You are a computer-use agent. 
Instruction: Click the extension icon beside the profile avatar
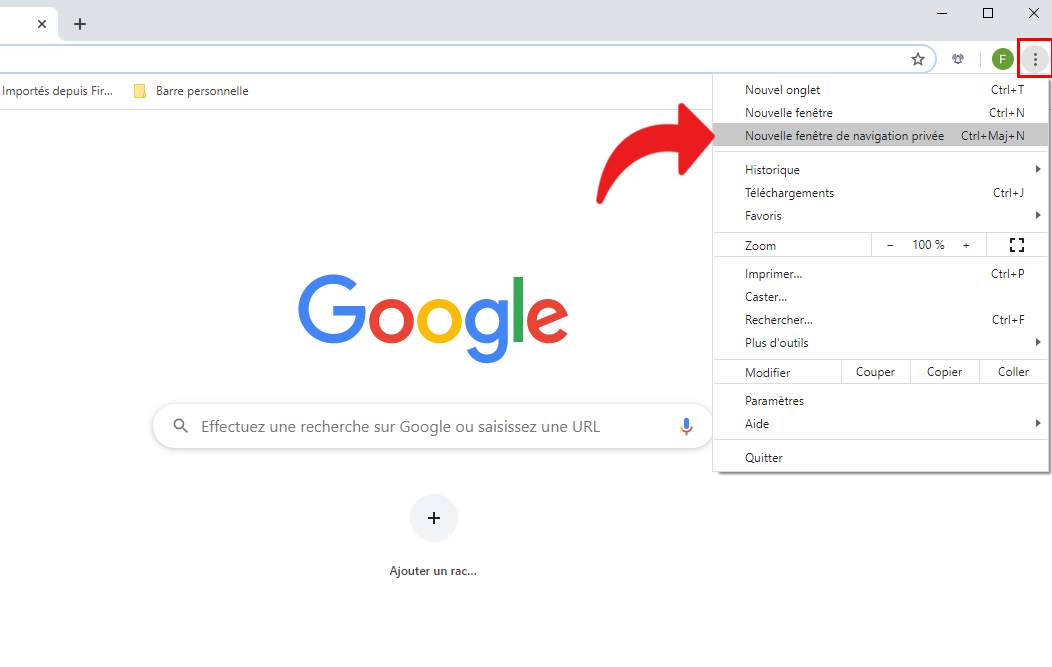click(x=958, y=60)
